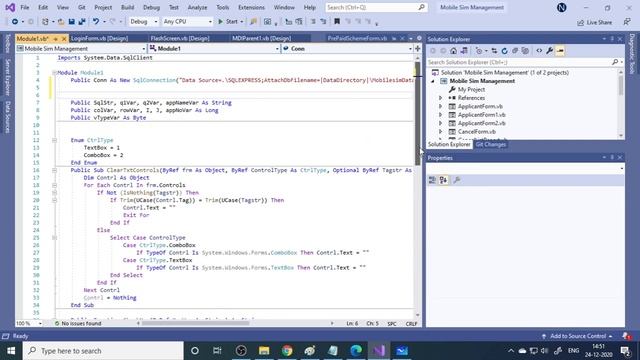Image resolution: width=640 pixels, height=360 pixels.
Task: Click the Comment out lines icon
Action: [x=313, y=22]
